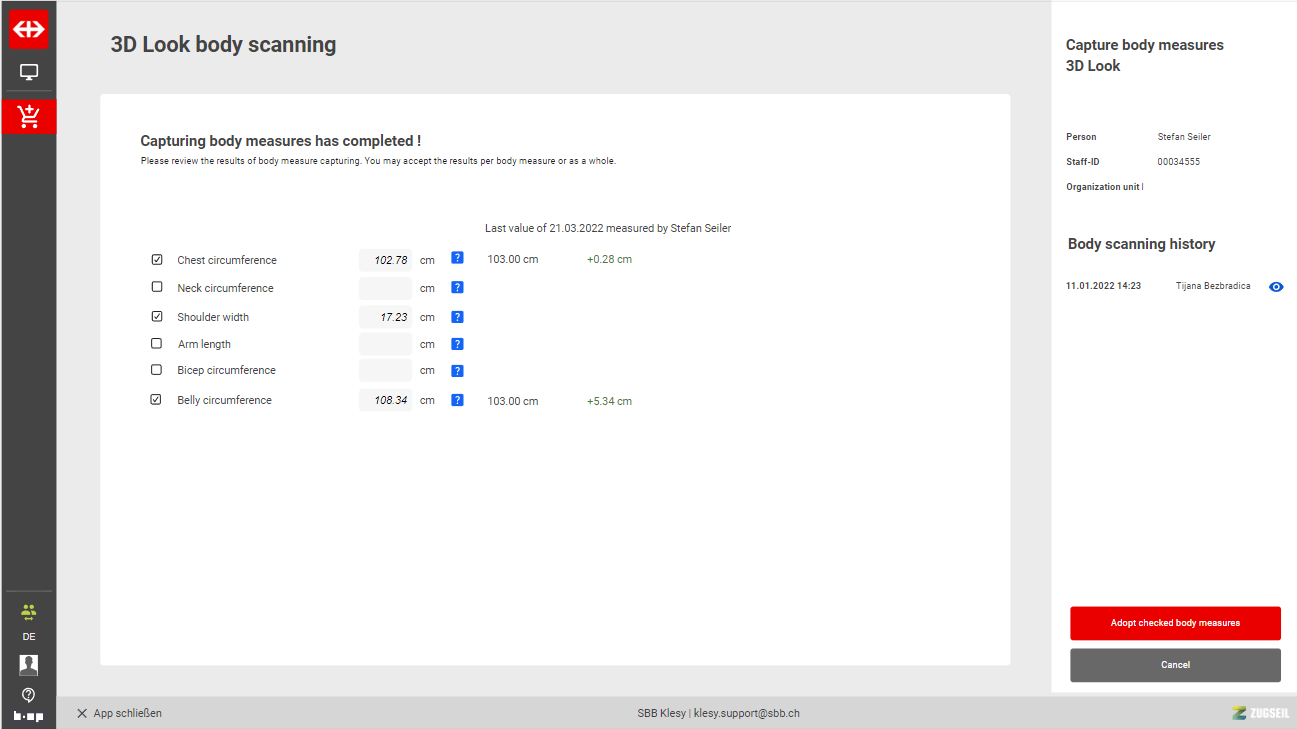This screenshot has width=1297, height=729.
Task: Show help for Neck circumference
Action: [457, 288]
